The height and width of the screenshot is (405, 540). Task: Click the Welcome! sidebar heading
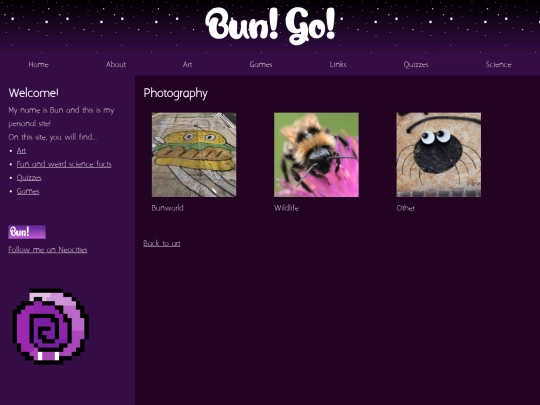point(33,93)
